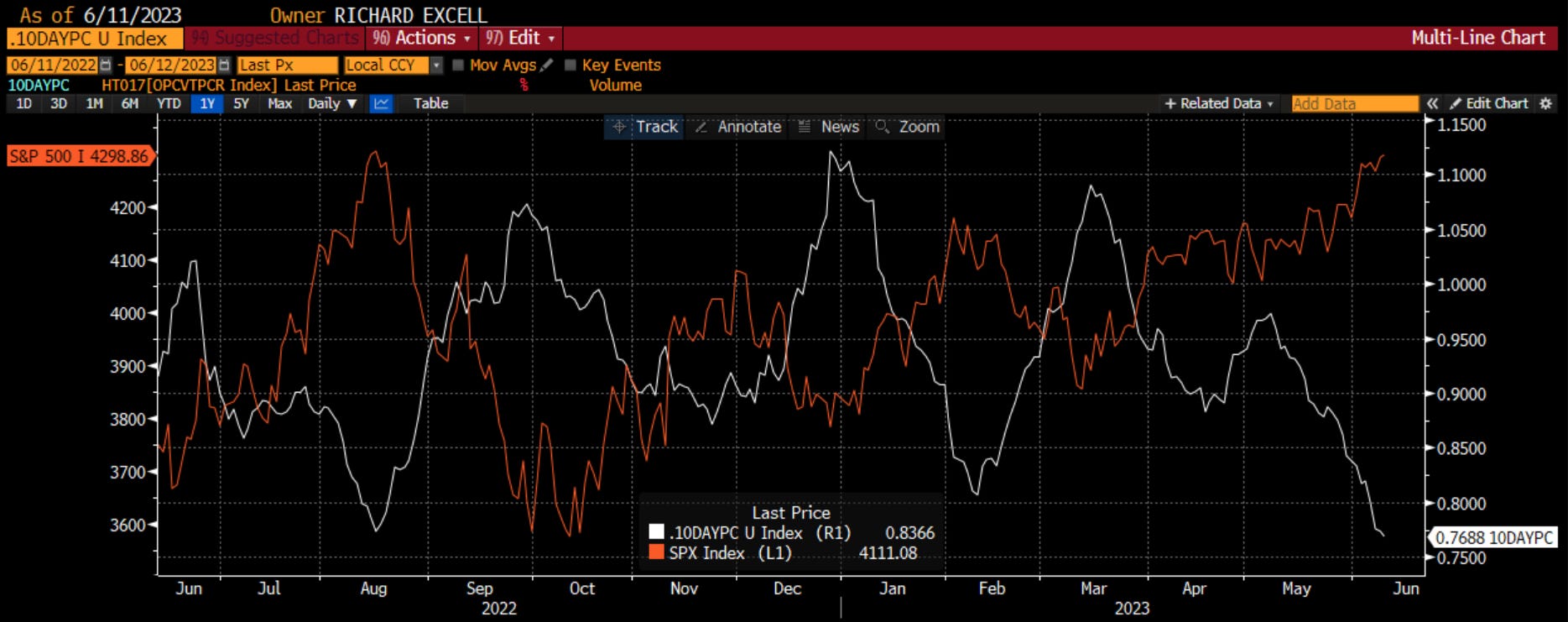1568x622 pixels.
Task: Click Edit Chart label
Action: (x=1497, y=103)
